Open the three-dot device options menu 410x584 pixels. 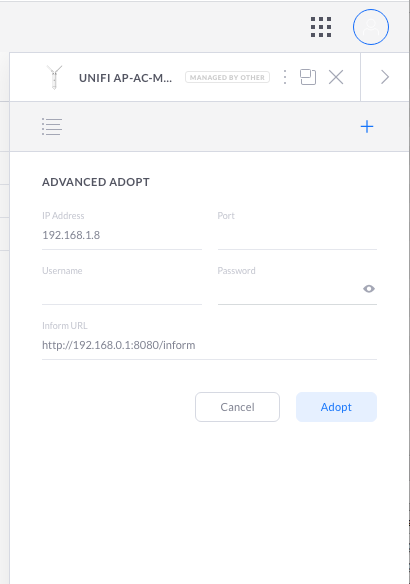pos(285,77)
